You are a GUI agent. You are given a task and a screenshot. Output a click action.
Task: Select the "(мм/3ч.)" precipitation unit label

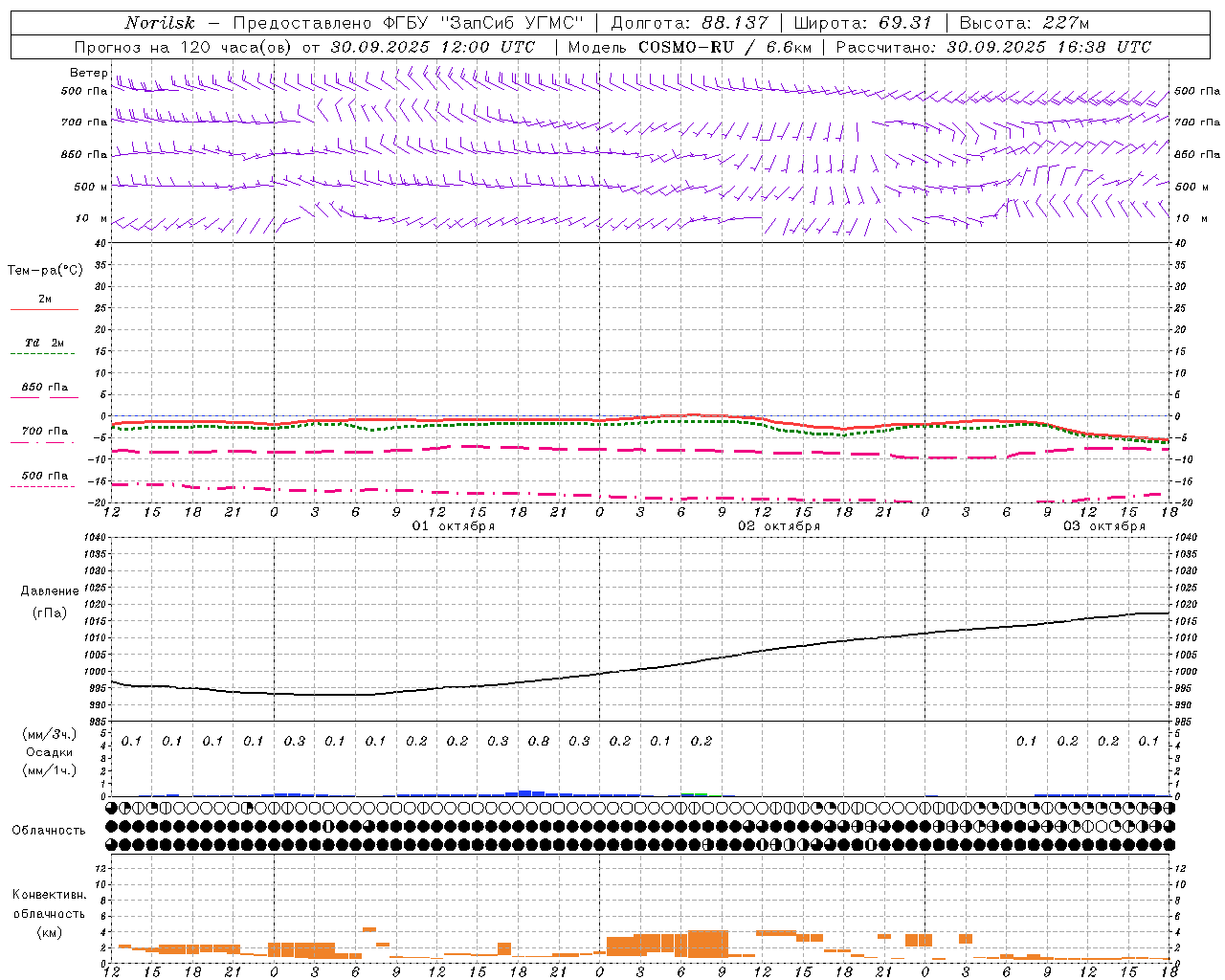pyautogui.click(x=49, y=734)
